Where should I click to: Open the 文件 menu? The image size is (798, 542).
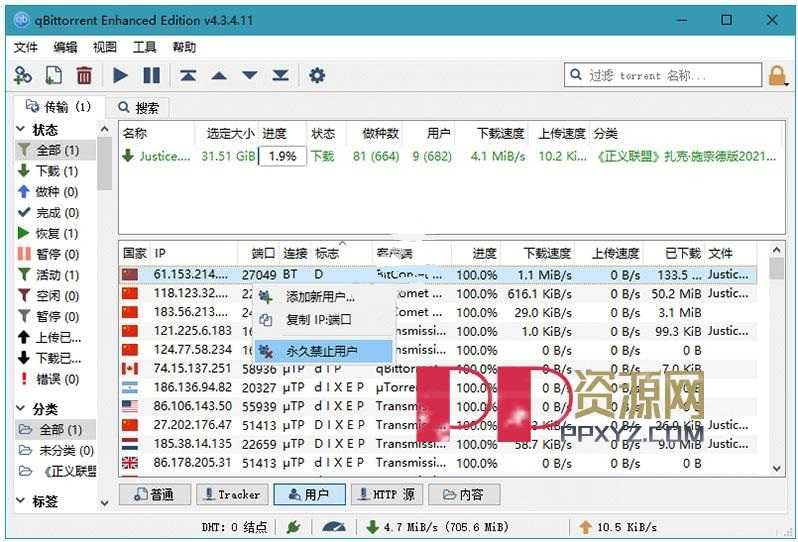point(25,47)
